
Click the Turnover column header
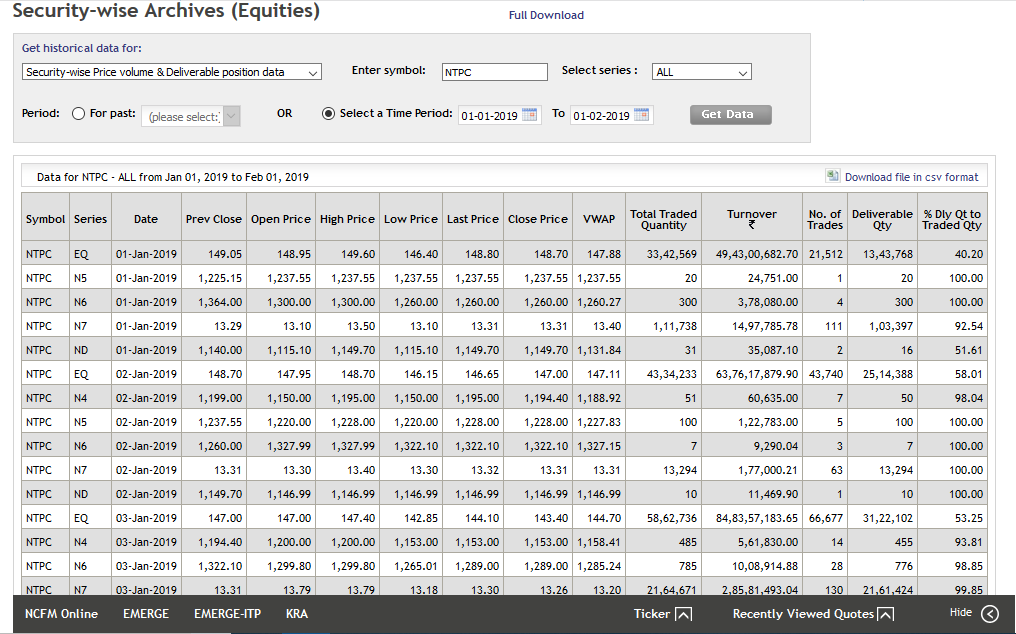(752, 219)
